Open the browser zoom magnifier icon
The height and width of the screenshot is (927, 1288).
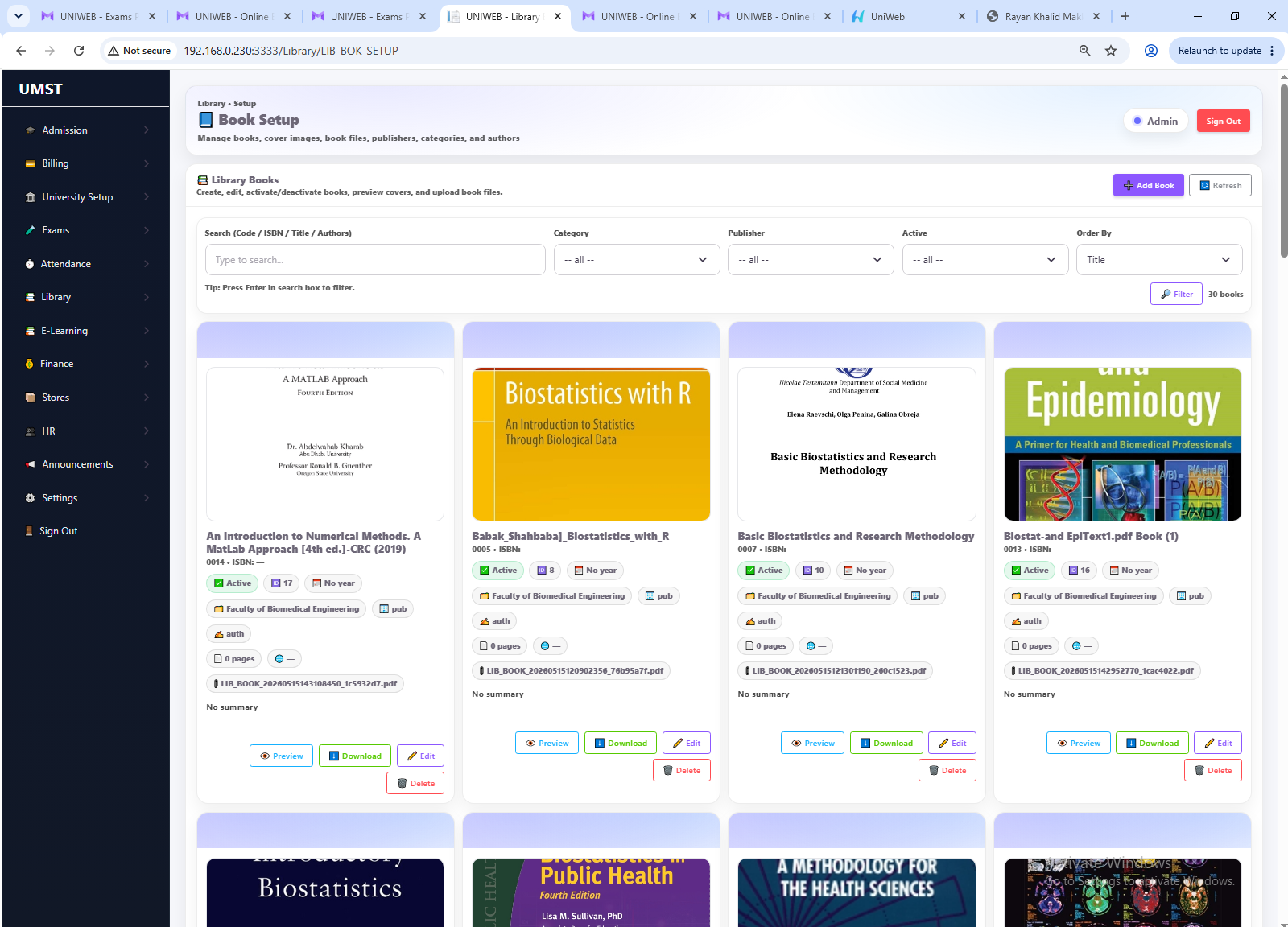point(1085,51)
